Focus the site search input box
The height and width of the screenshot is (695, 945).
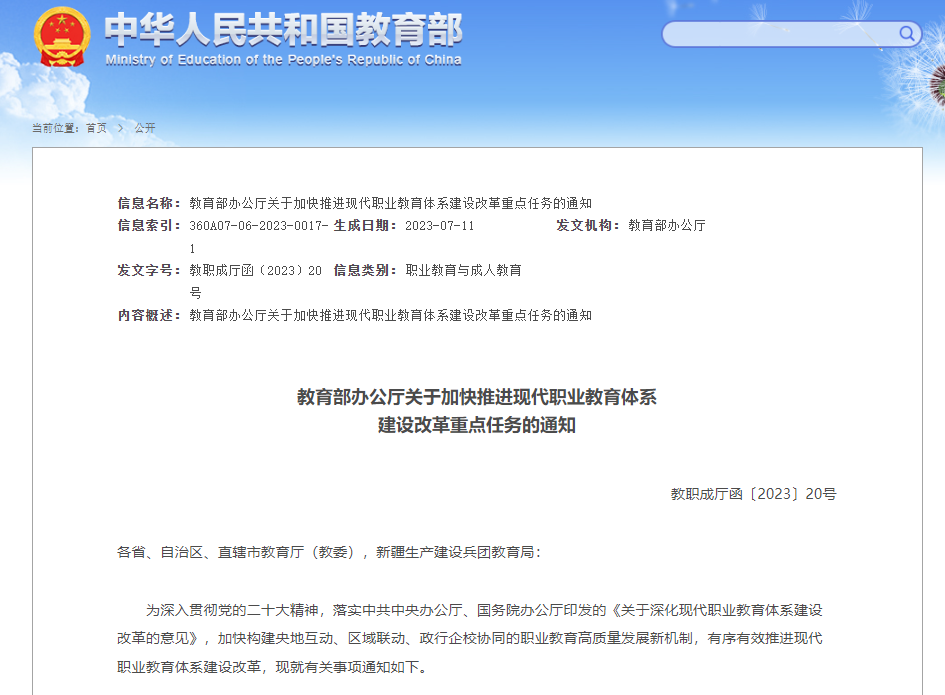[x=780, y=34]
